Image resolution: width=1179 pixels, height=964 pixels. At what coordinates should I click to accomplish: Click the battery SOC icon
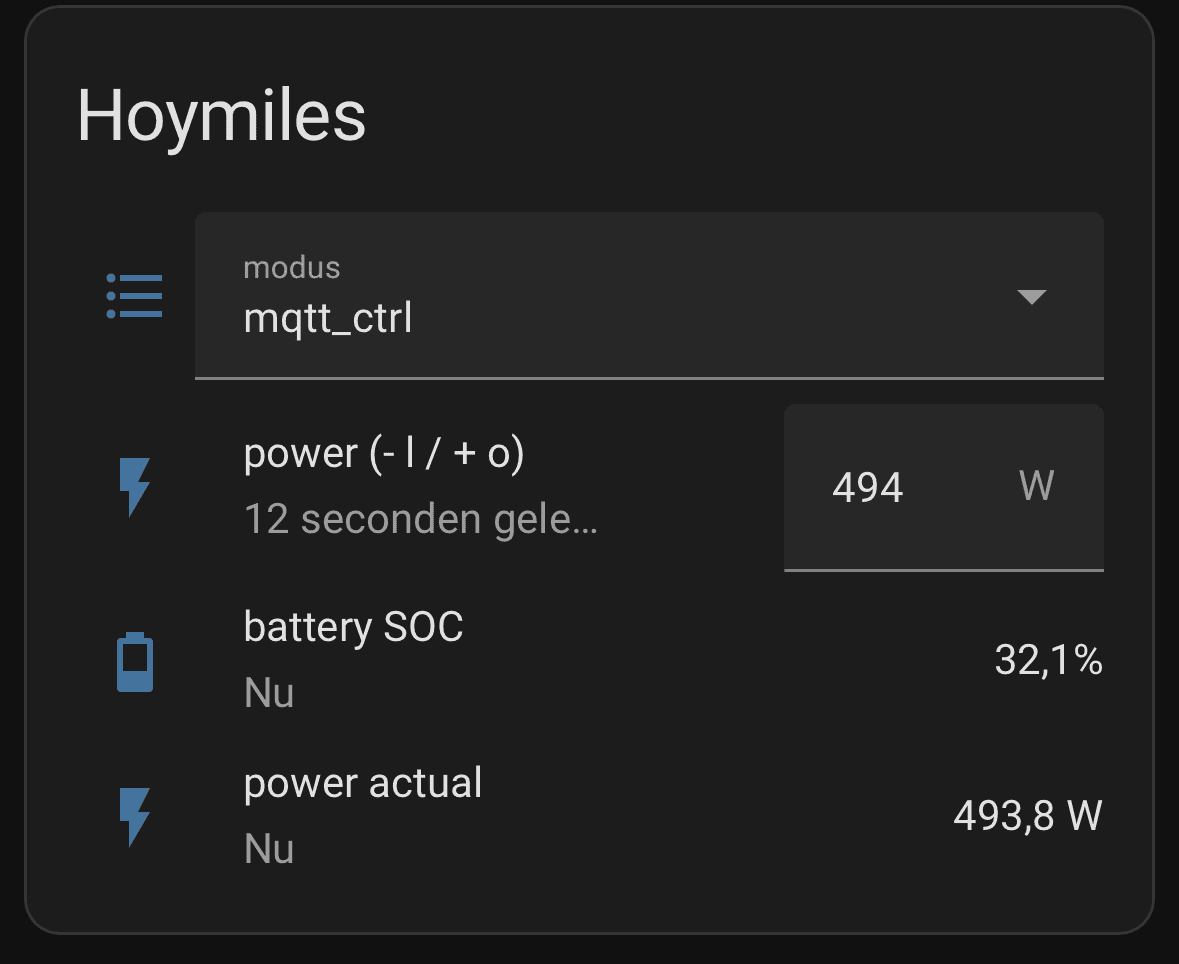pos(135,661)
